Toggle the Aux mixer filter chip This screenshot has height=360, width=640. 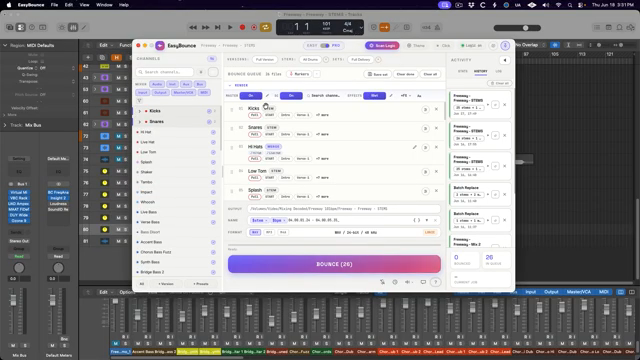click(x=186, y=84)
